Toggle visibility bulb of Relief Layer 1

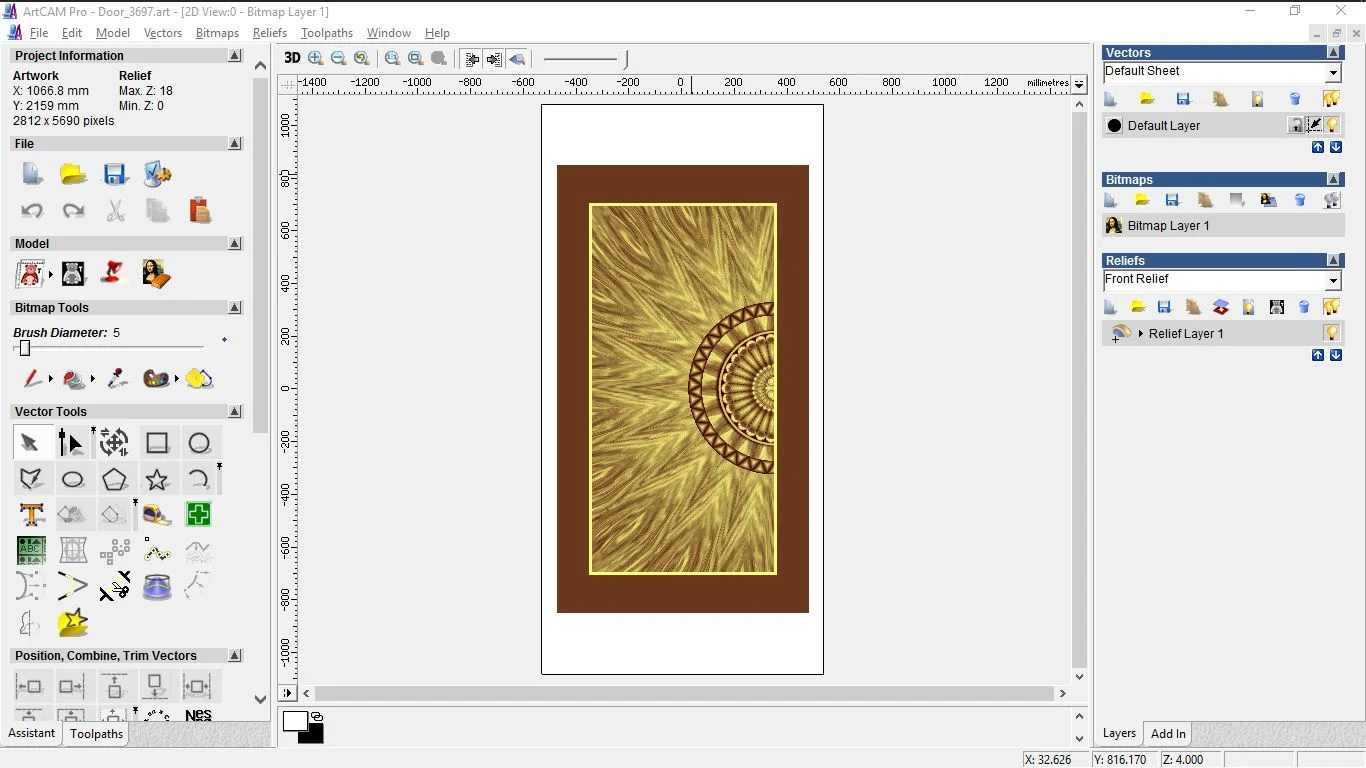(1332, 333)
